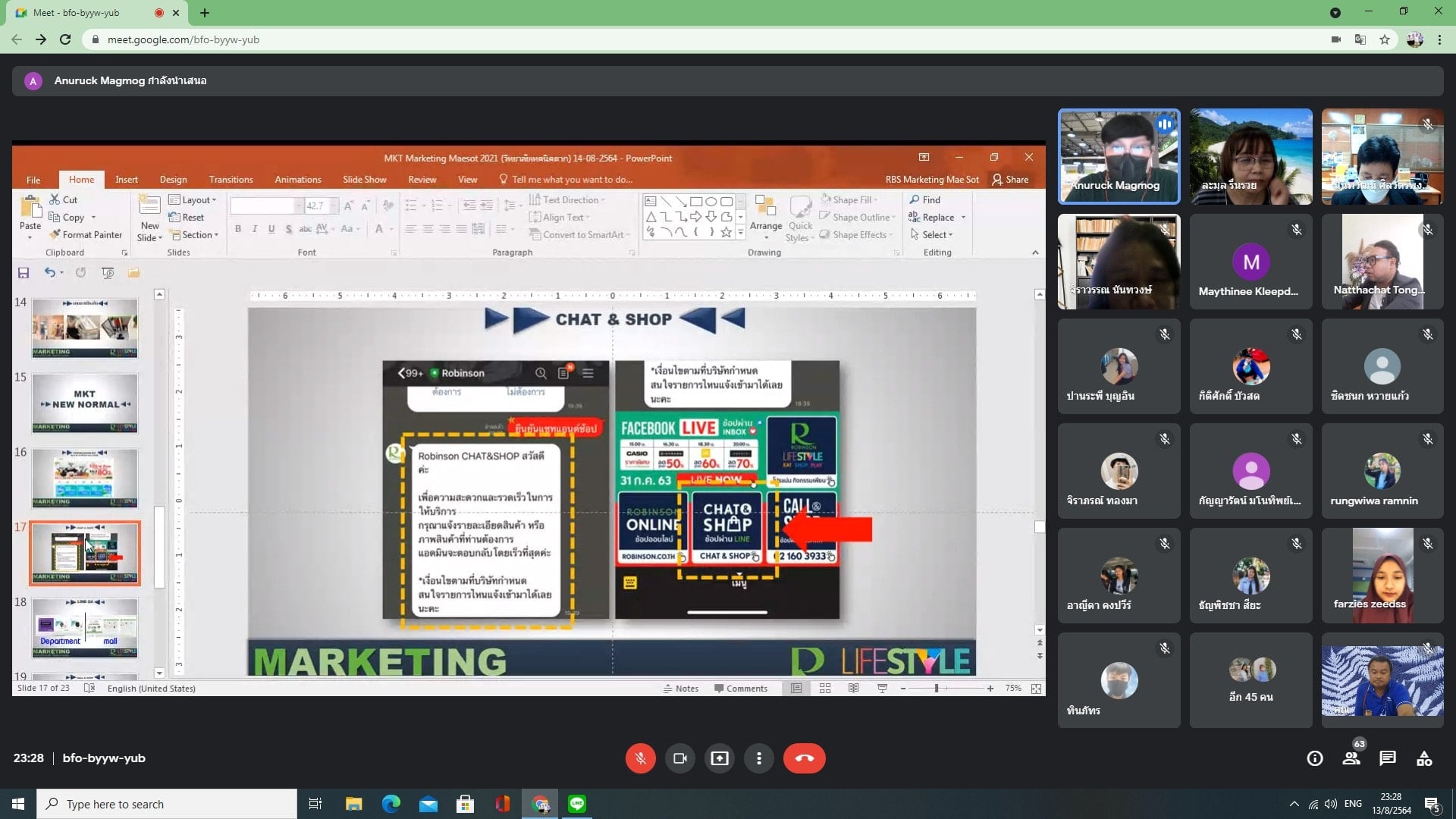Image resolution: width=1456 pixels, height=819 pixels.
Task: Switch to the Insert ribbon tab
Action: point(127,180)
